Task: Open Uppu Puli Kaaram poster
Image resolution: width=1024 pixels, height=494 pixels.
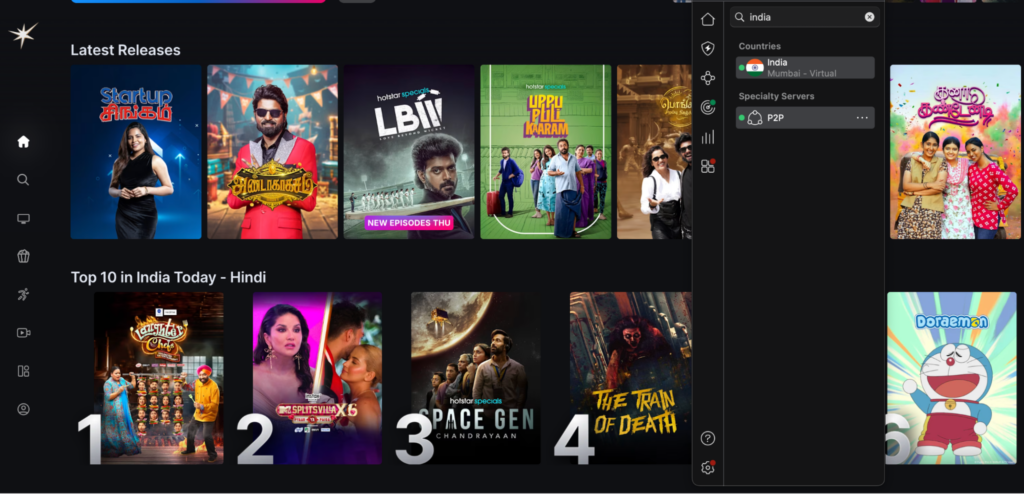Action: pyautogui.click(x=546, y=152)
